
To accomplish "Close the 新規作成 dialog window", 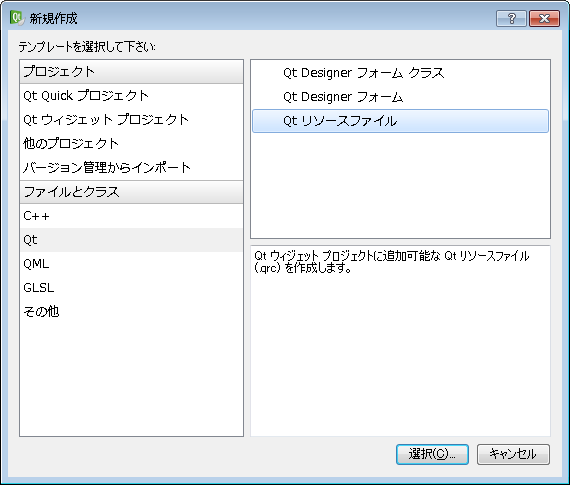I will pos(544,18).
